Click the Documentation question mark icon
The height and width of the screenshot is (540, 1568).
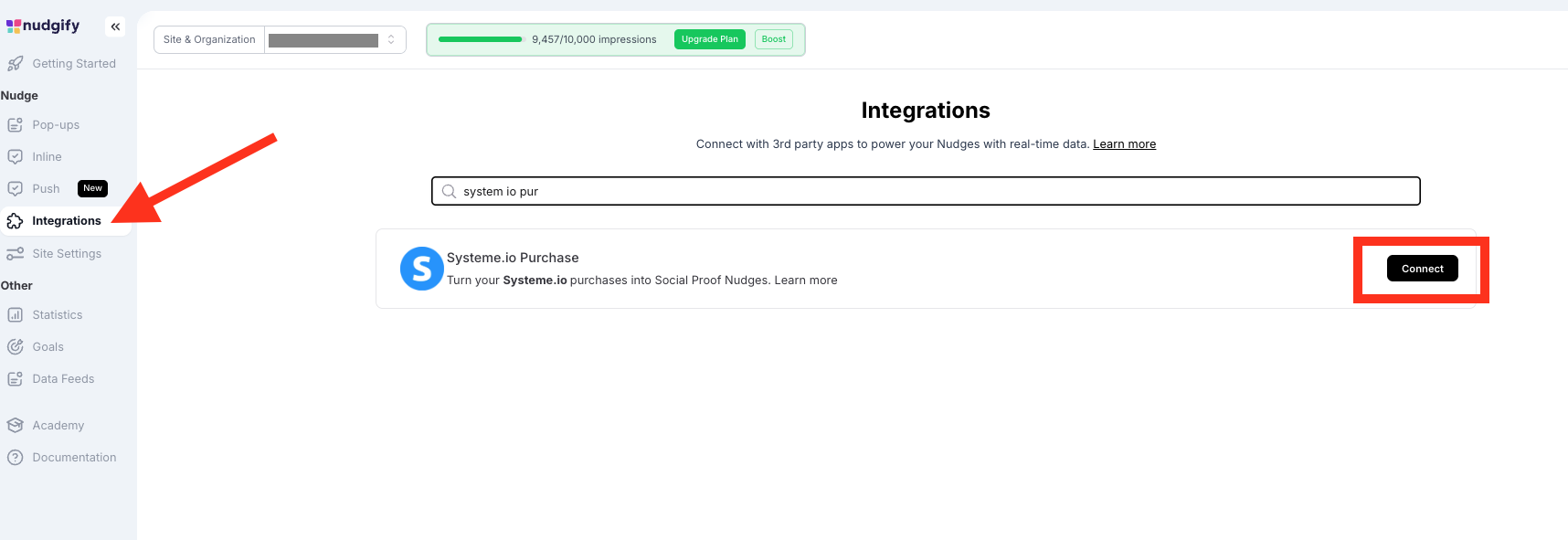click(16, 458)
